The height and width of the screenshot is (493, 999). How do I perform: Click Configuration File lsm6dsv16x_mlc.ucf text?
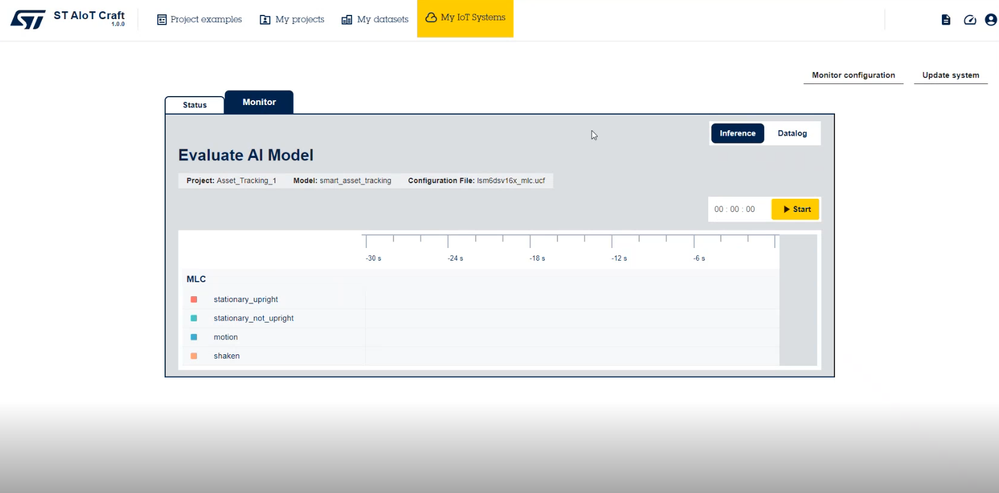(x=477, y=181)
